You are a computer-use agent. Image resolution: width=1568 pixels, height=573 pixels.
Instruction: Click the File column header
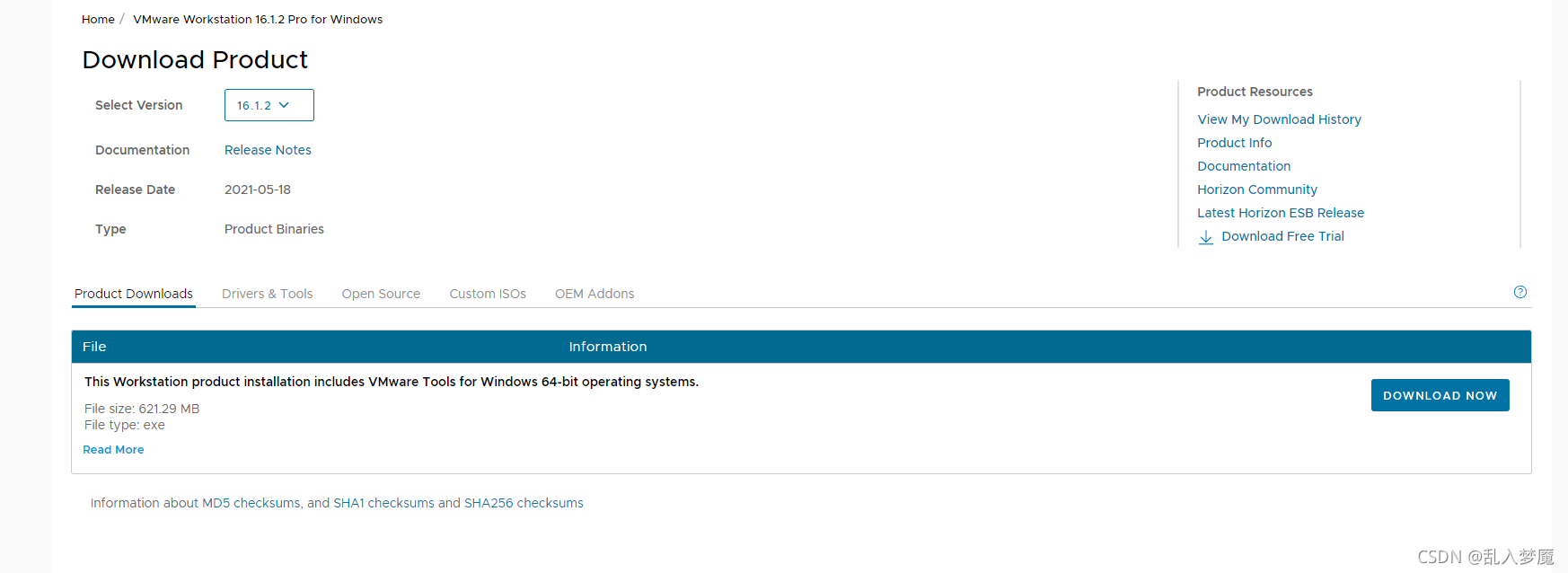94,347
